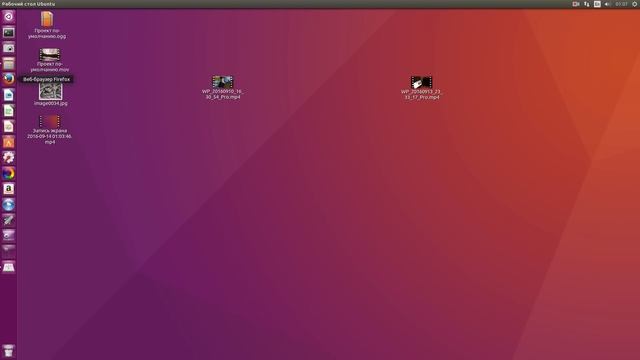The height and width of the screenshot is (360, 640).
Task: Open LibreOffice Calc from the launcher
Action: 9,111
